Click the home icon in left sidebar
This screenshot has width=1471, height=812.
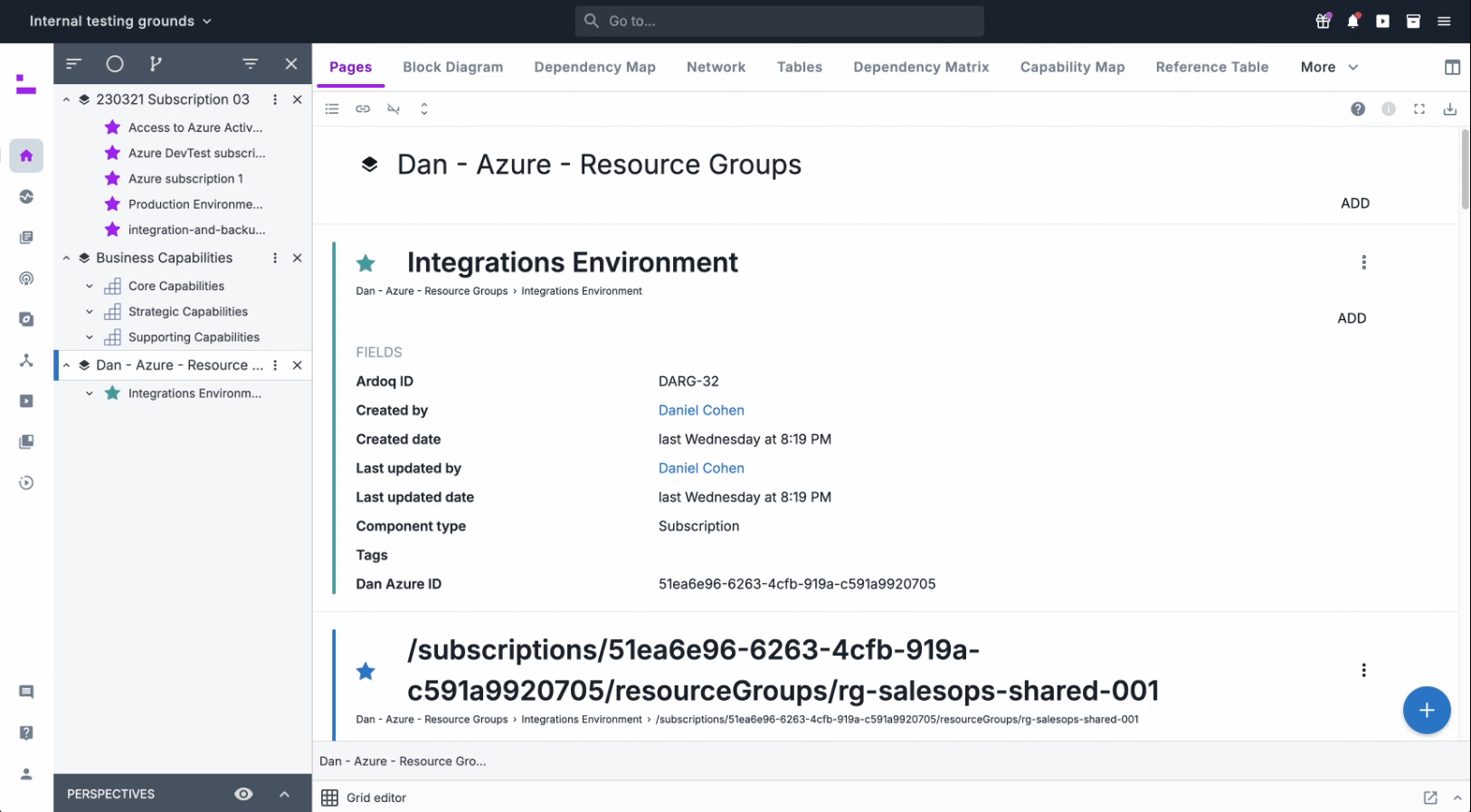click(x=26, y=156)
